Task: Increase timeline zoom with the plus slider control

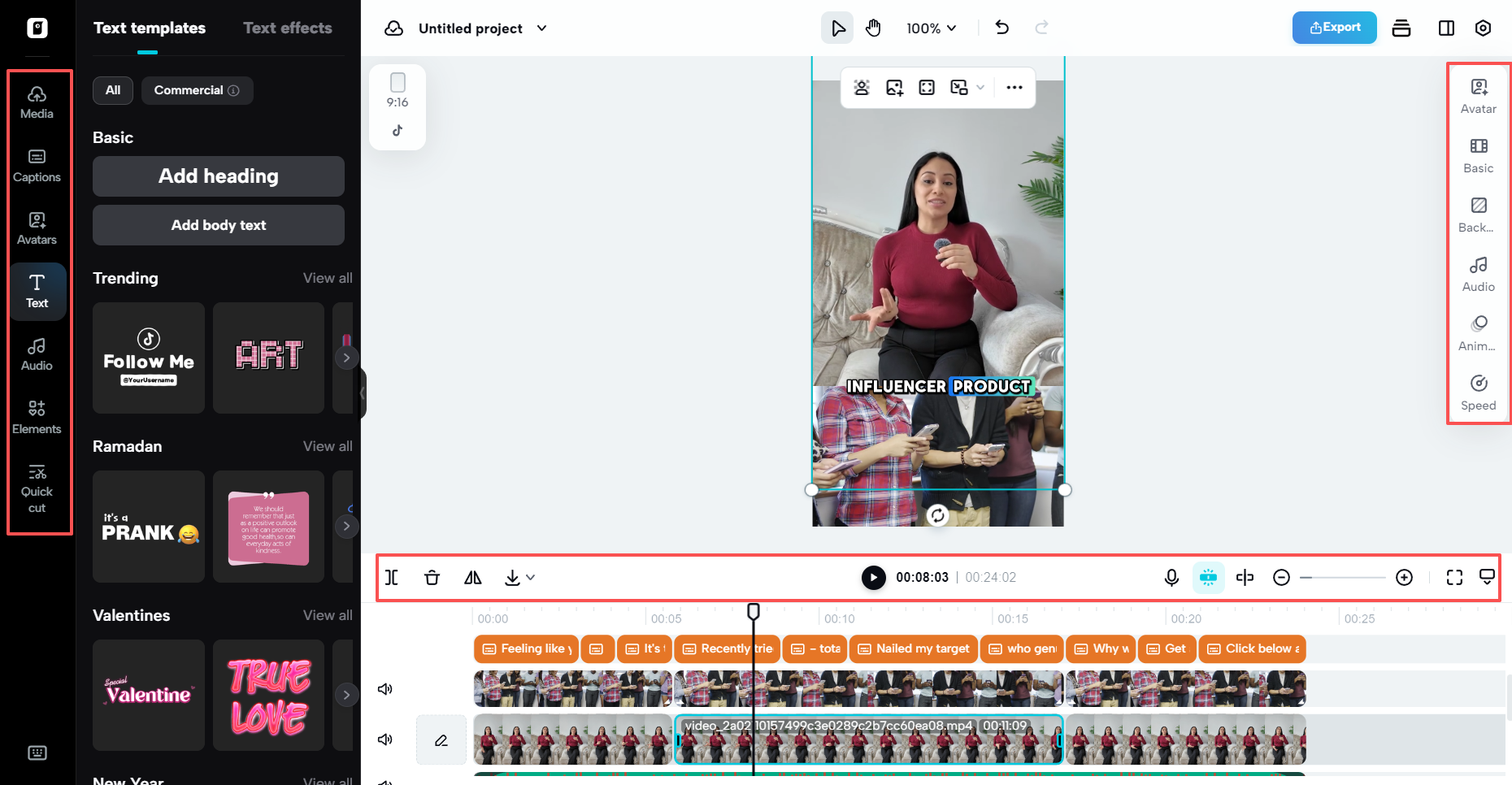Action: (x=1405, y=577)
